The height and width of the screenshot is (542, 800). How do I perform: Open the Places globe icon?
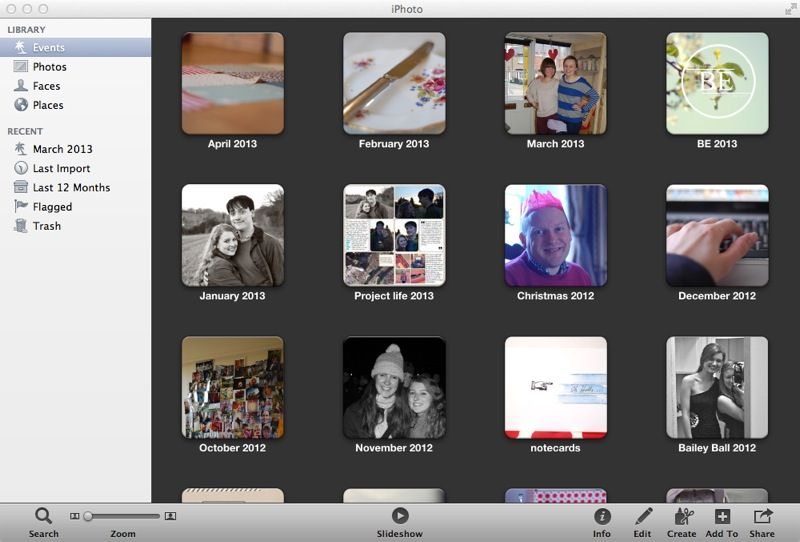point(21,105)
